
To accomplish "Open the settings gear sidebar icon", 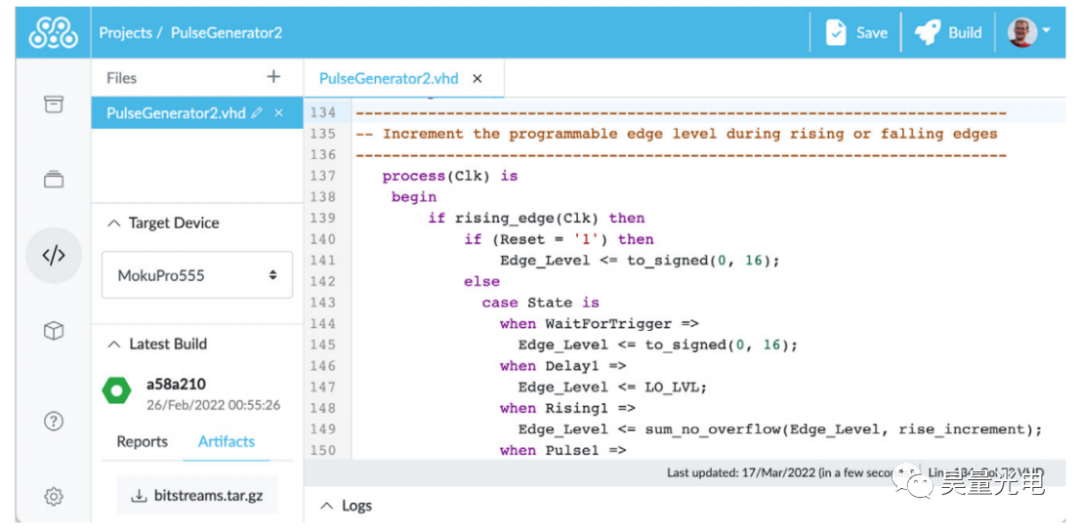I will point(54,496).
